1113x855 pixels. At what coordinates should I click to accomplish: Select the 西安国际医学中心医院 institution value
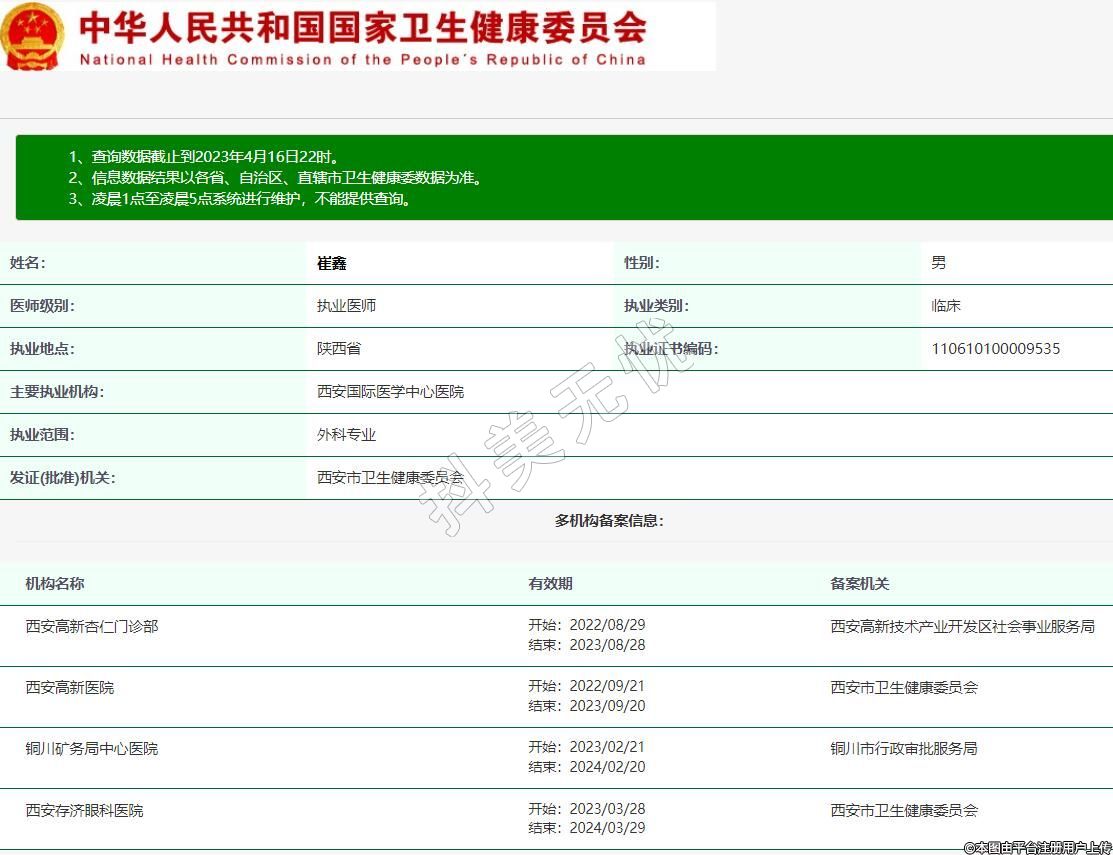point(390,392)
